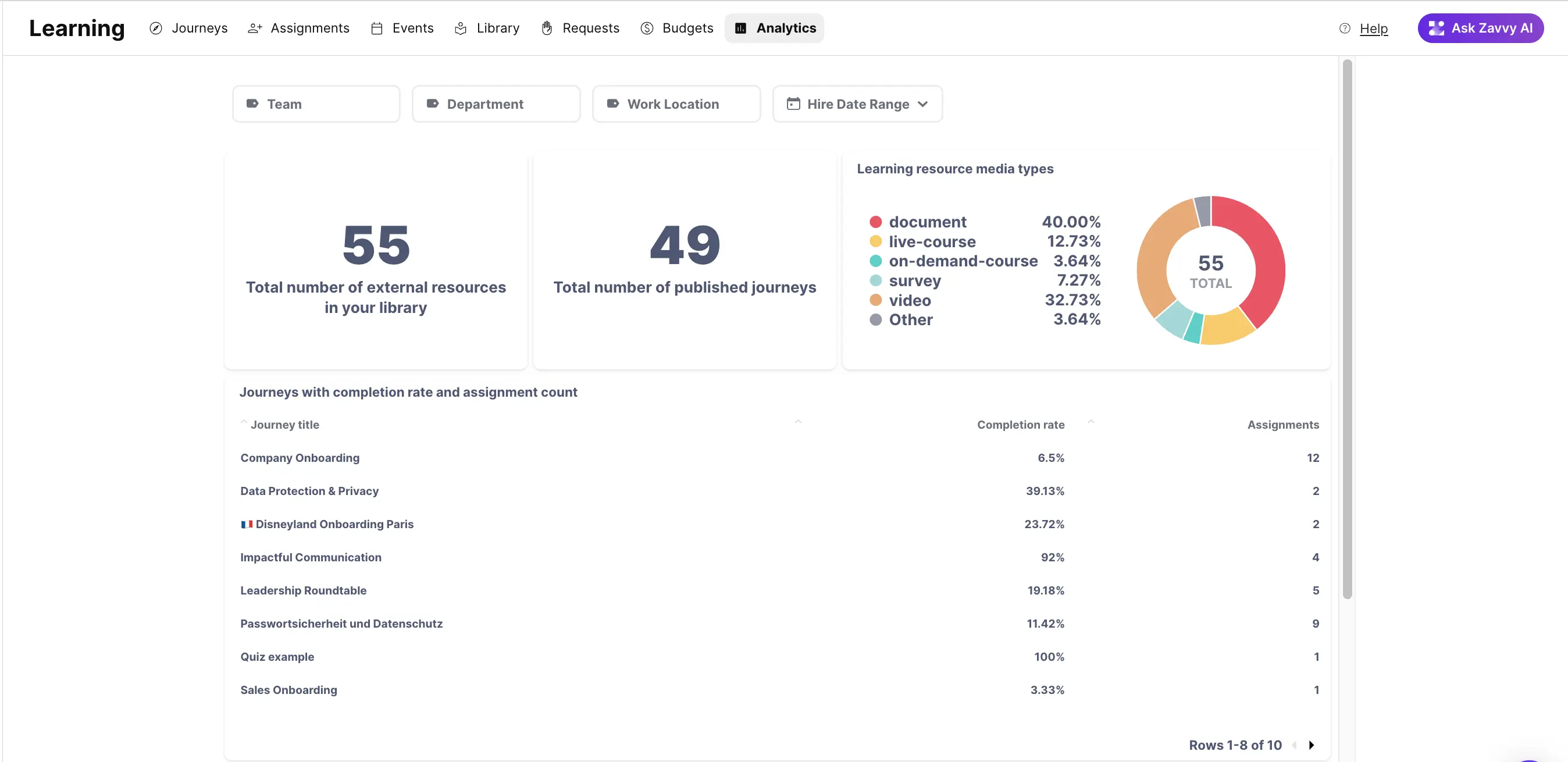Click the Ask Zavvy AI button
1568x762 pixels.
[x=1481, y=27]
